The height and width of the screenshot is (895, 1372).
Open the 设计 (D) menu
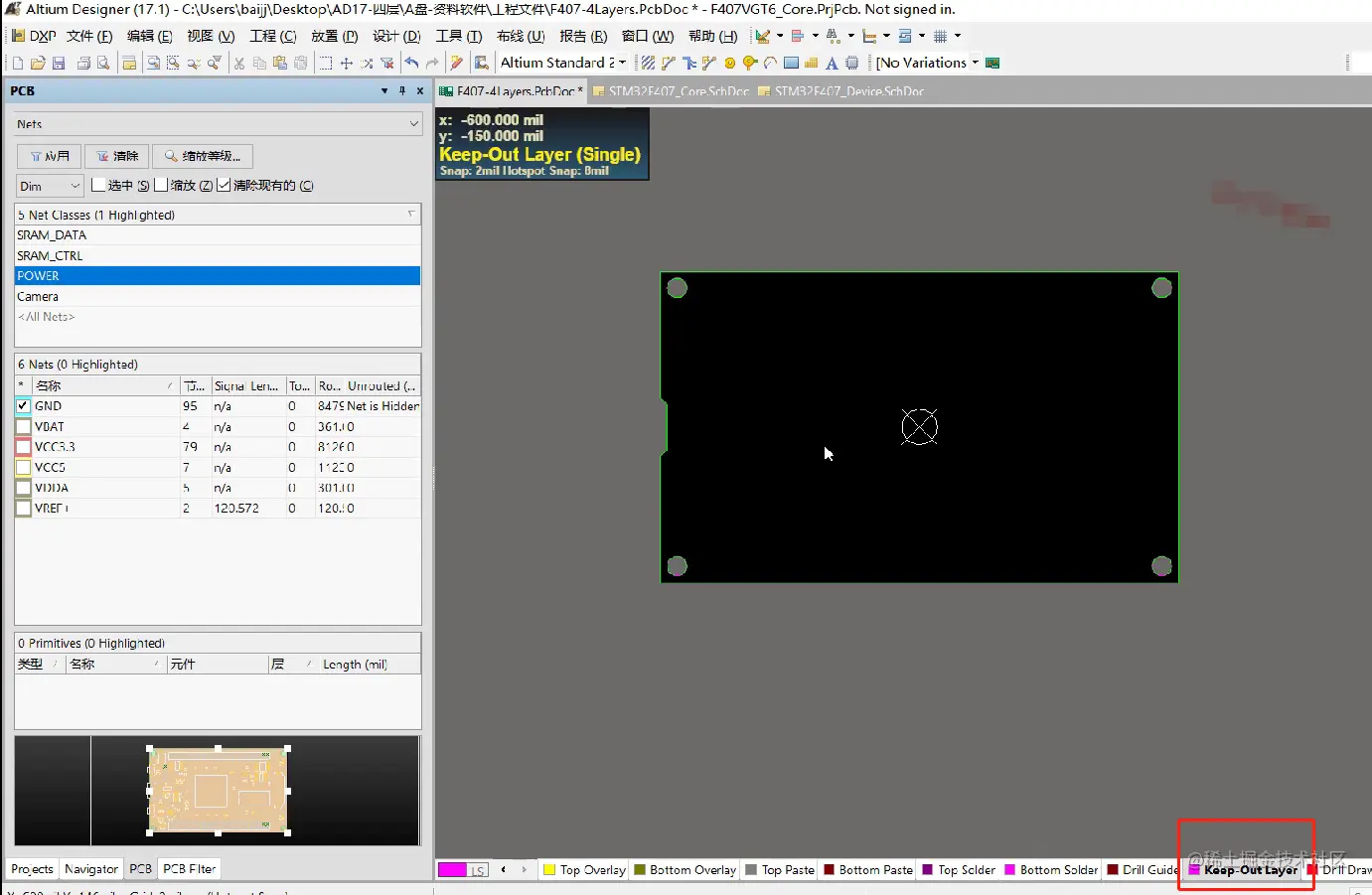[x=396, y=36]
